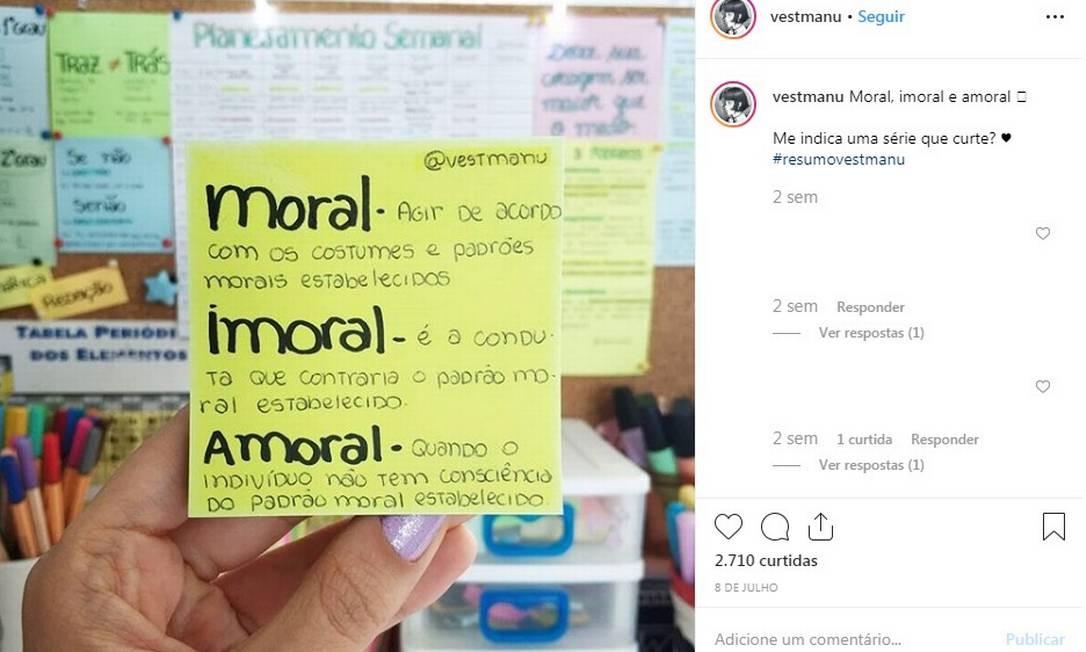Reply to first comment with Responder

[x=871, y=307]
